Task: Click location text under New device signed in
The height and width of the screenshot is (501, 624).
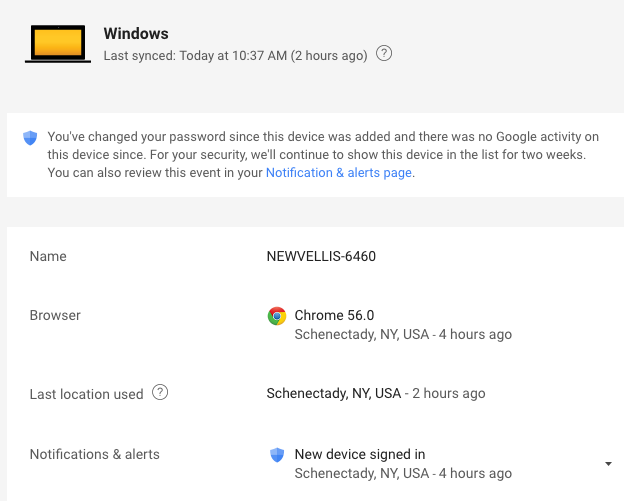Action: coord(402,473)
